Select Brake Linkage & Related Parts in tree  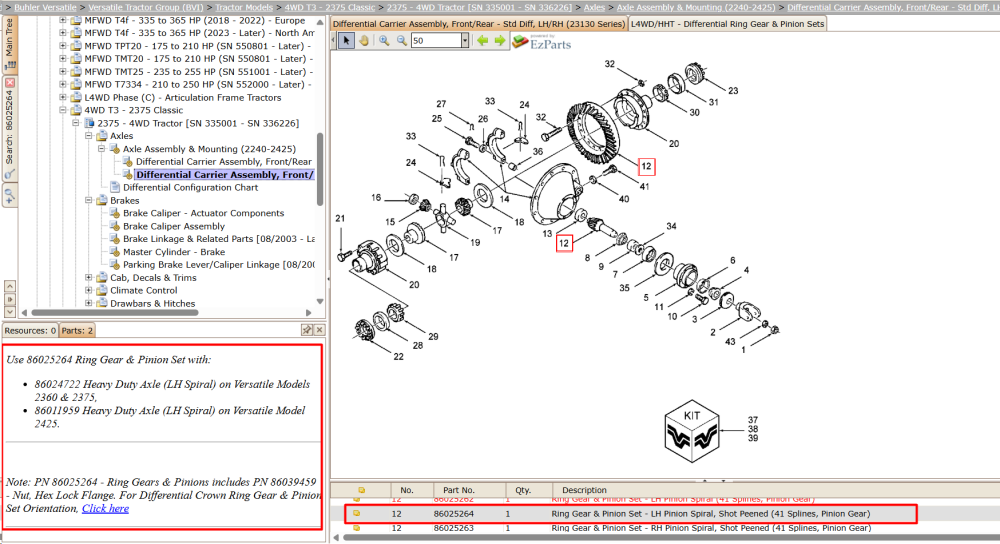[x=219, y=239]
